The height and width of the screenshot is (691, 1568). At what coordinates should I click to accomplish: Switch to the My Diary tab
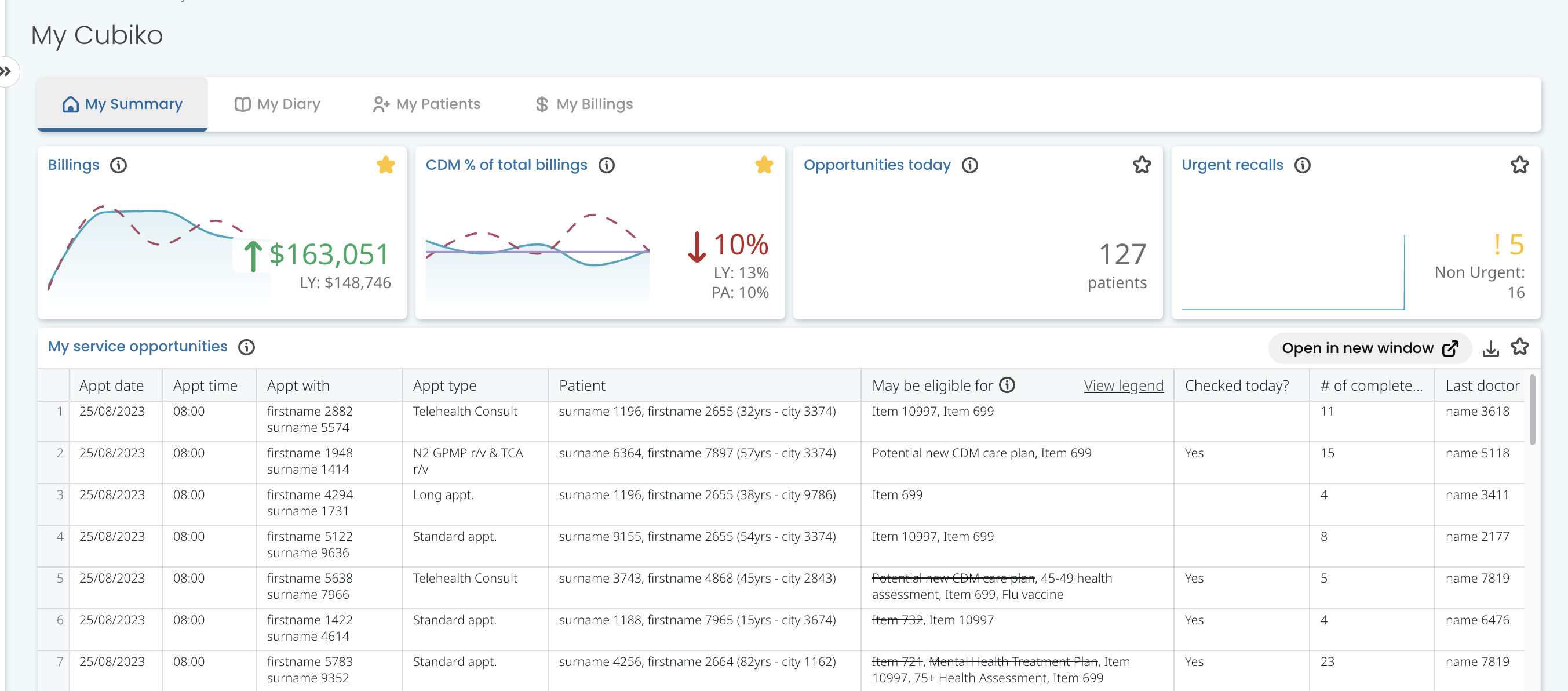click(x=278, y=104)
